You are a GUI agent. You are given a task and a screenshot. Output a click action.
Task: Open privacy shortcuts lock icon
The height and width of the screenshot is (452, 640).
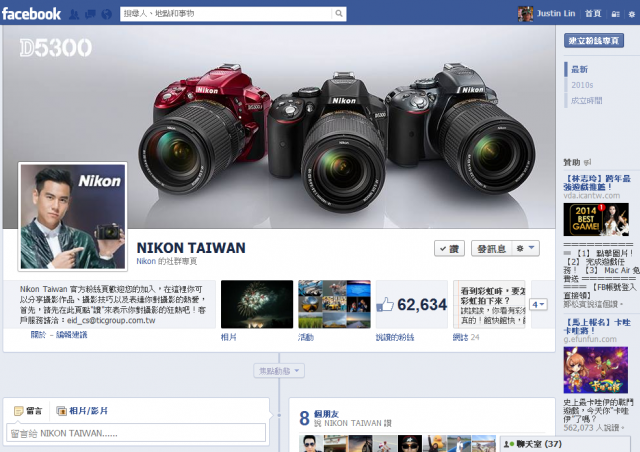click(x=616, y=14)
